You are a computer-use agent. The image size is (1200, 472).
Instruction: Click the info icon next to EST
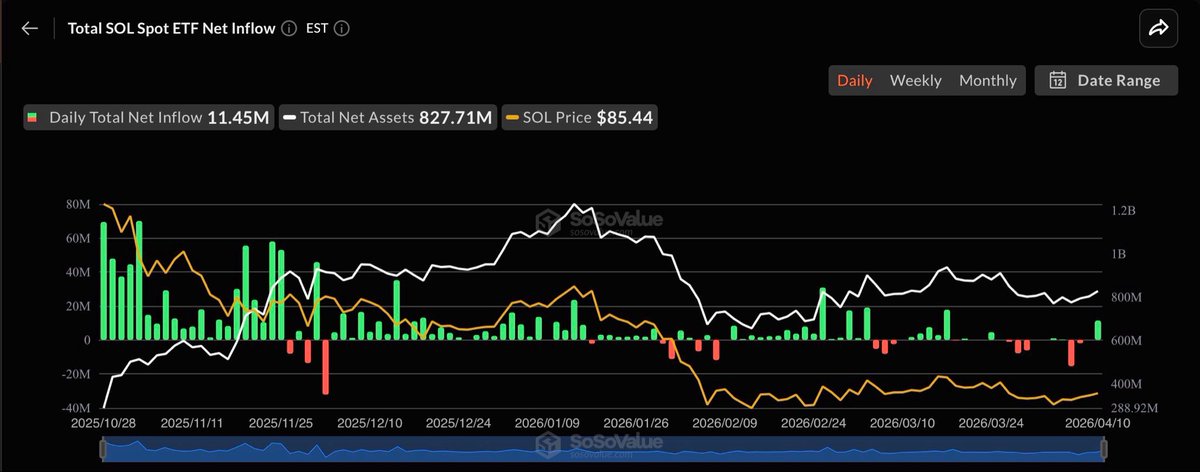coord(341,29)
